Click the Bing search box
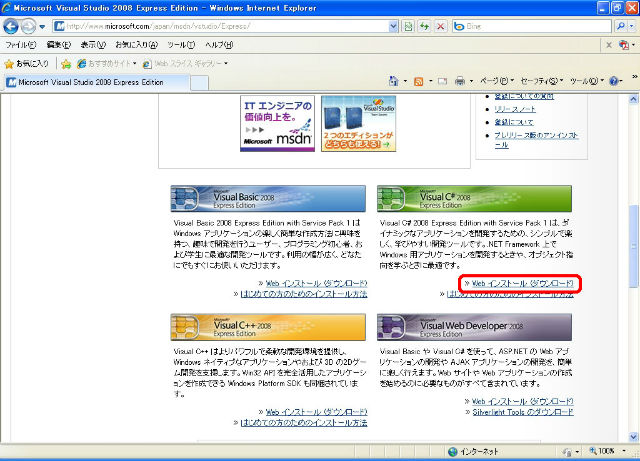Screen dimensions: 640x461 (x=532, y=27)
